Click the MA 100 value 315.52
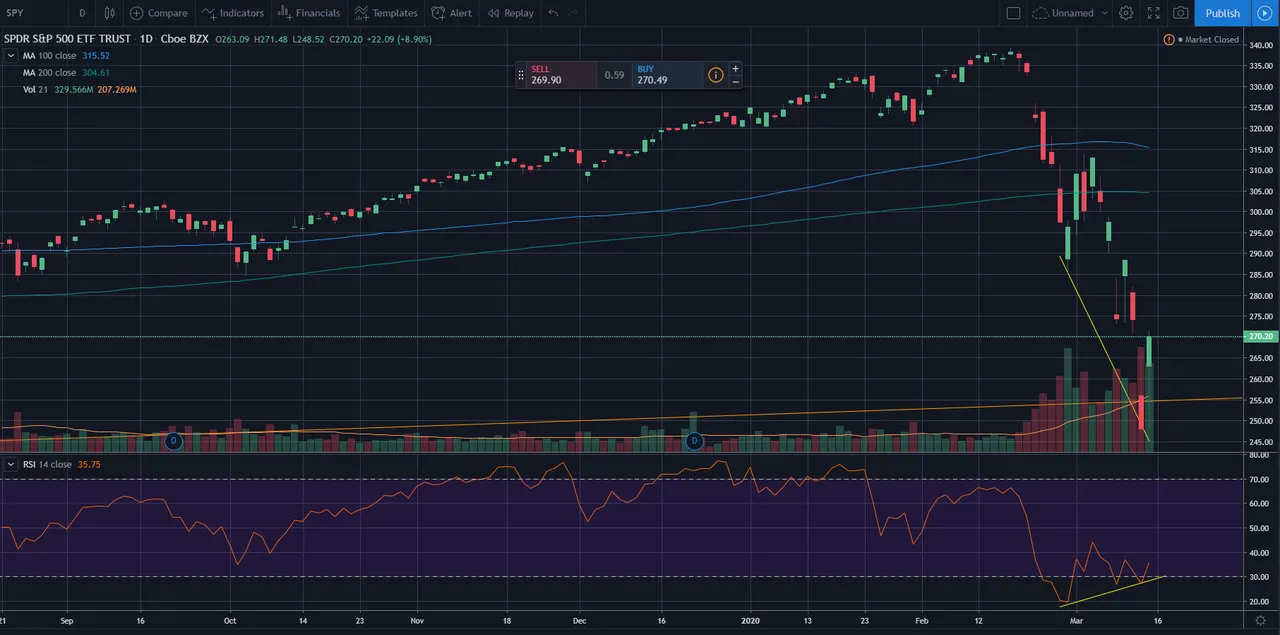This screenshot has height=635, width=1280. click(97, 56)
